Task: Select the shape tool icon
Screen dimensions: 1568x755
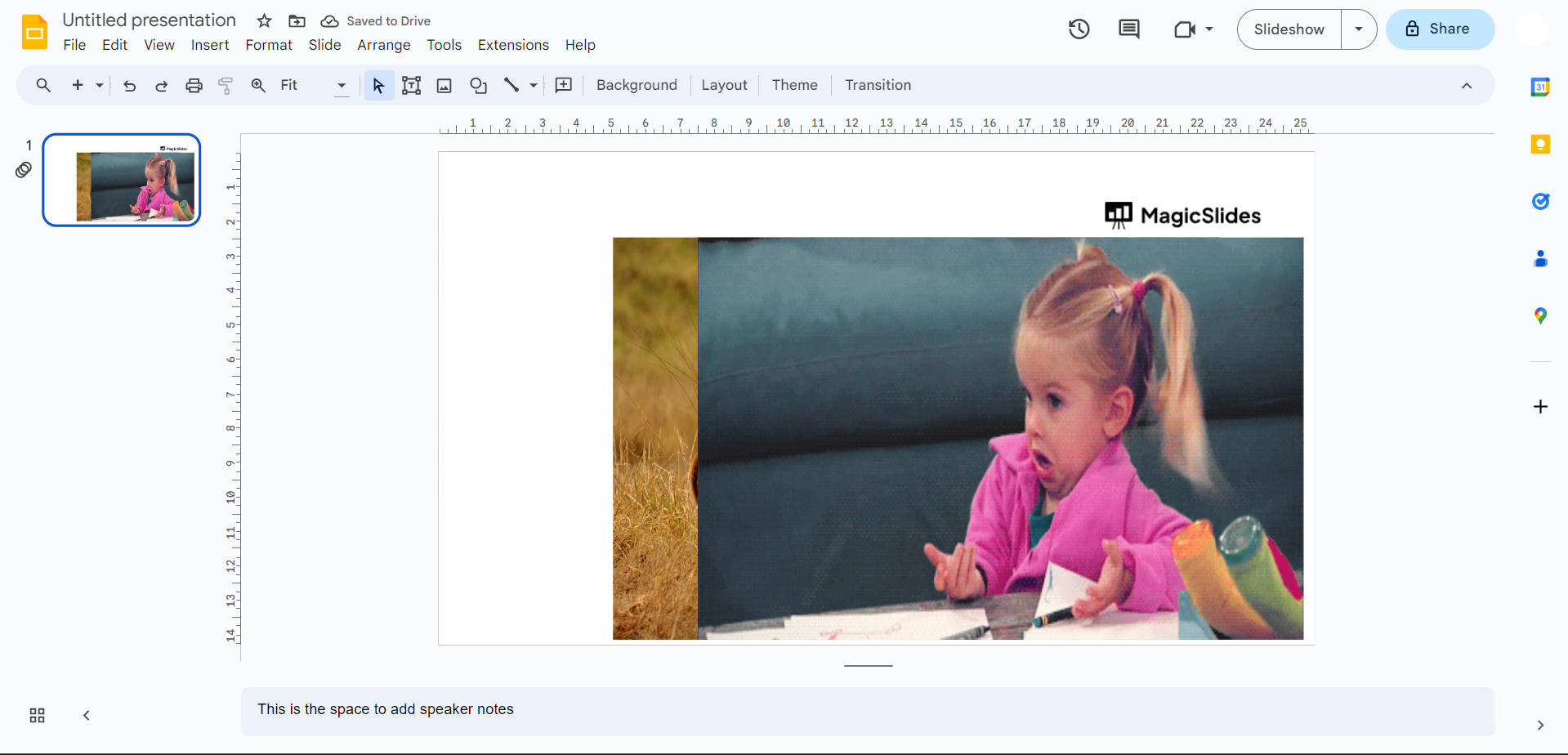Action: pos(479,86)
